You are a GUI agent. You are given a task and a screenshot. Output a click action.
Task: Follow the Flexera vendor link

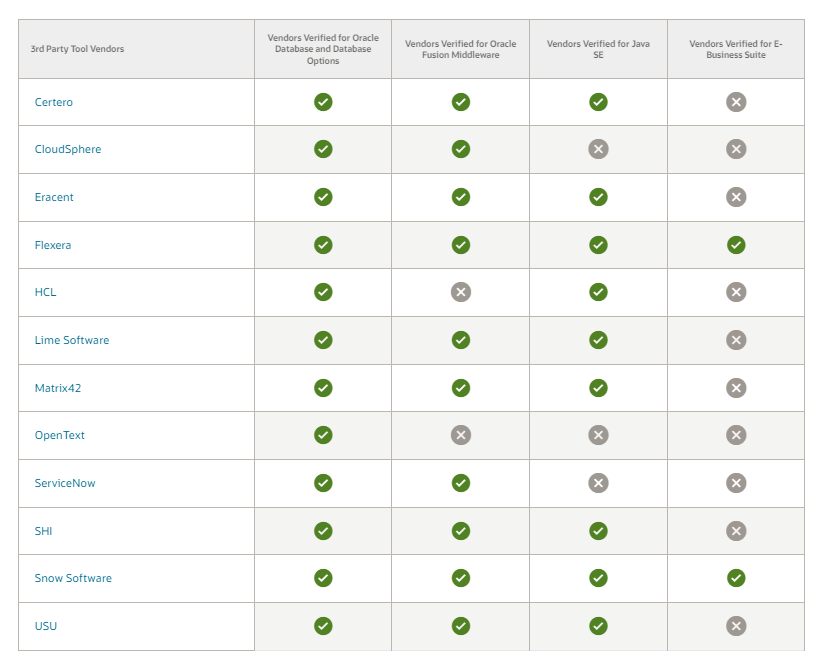[53, 245]
